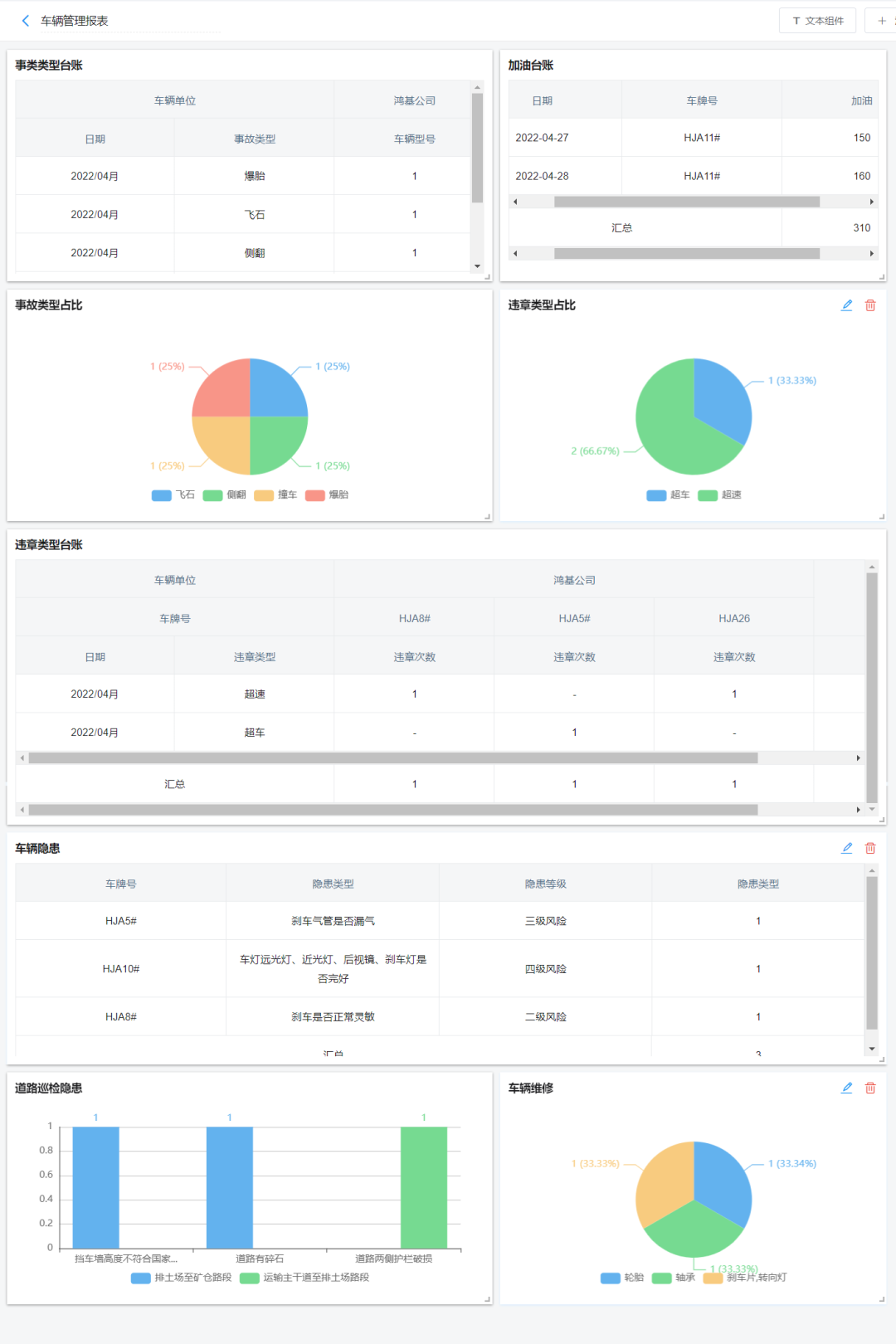Toggle 排土场至矿仓路段 legend in bar chart
The image size is (896, 1344).
(181, 1278)
